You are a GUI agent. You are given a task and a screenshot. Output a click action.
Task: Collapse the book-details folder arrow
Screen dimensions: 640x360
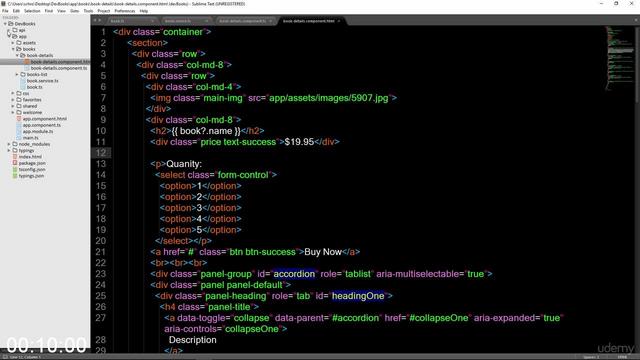pos(17,56)
